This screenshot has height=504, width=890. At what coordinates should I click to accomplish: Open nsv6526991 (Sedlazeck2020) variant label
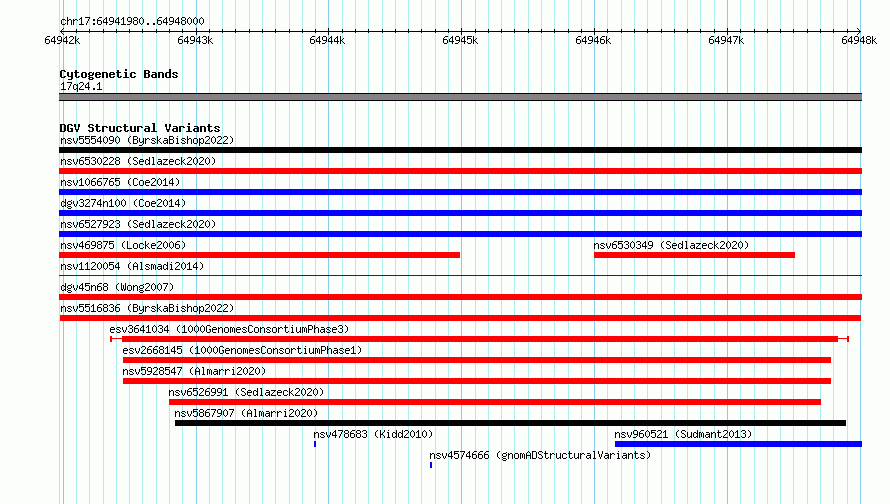246,392
